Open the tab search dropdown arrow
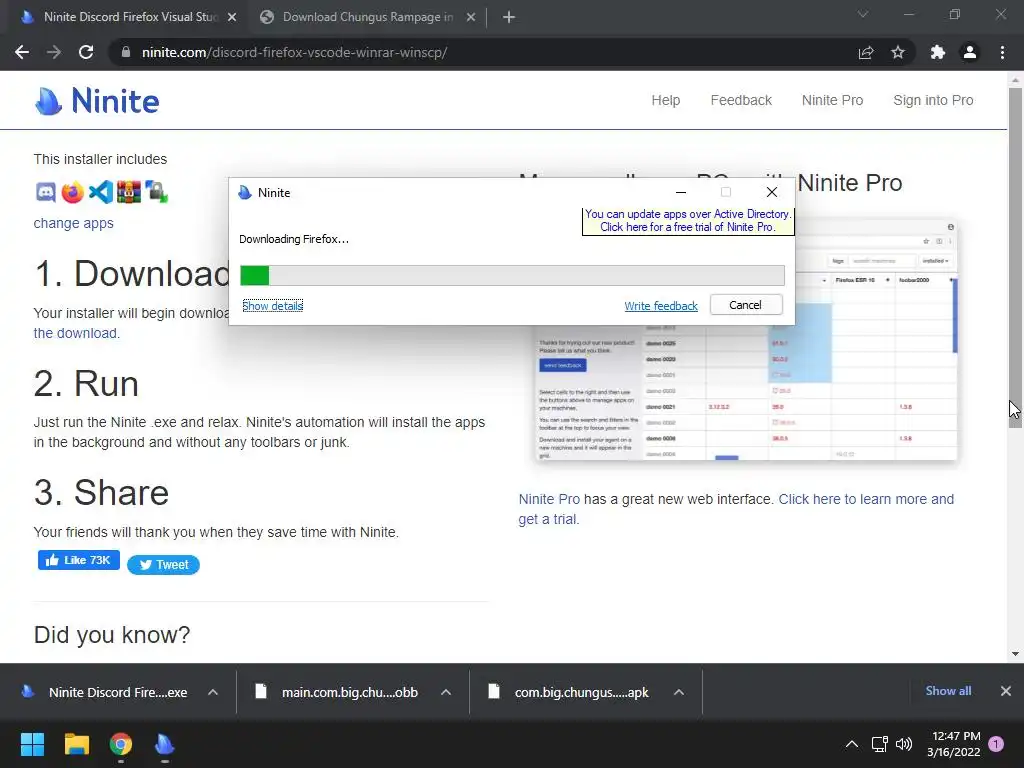 [x=863, y=14]
